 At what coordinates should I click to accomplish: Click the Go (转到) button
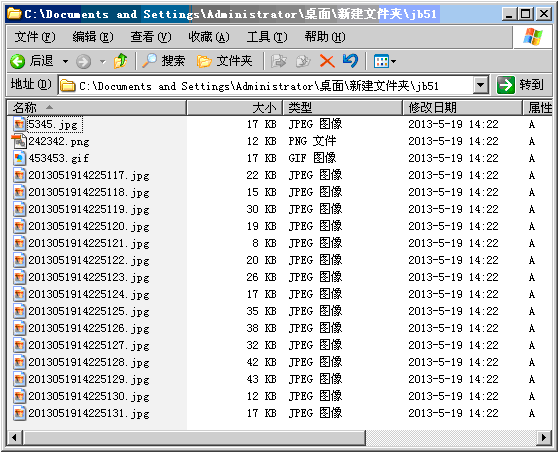[520, 85]
